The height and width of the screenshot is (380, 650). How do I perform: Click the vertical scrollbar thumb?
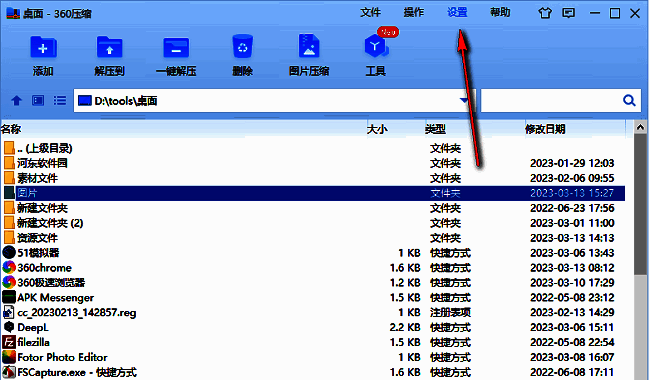(640, 204)
